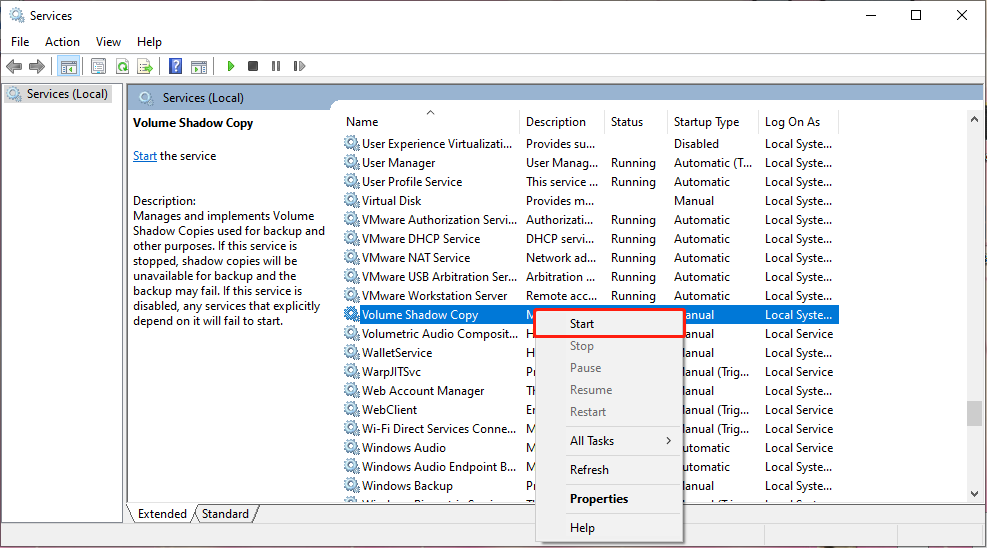Image resolution: width=987 pixels, height=548 pixels.
Task: Click the Restart Service toolbar icon
Action: [299, 66]
